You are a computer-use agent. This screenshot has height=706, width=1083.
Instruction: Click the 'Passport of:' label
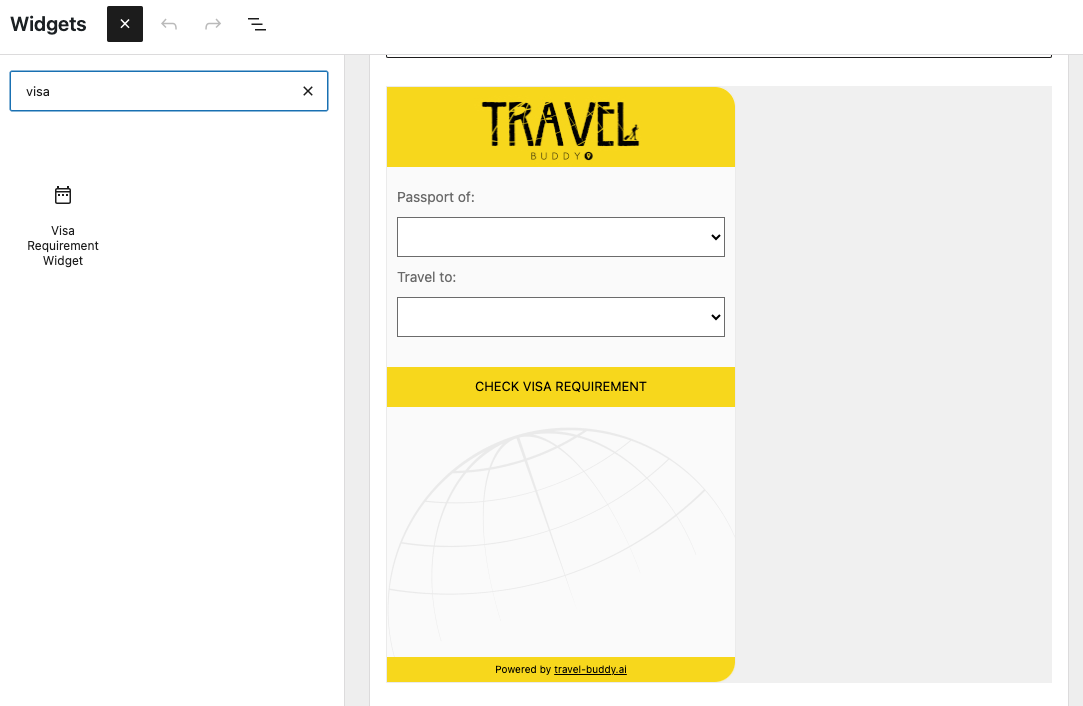pyautogui.click(x=436, y=198)
